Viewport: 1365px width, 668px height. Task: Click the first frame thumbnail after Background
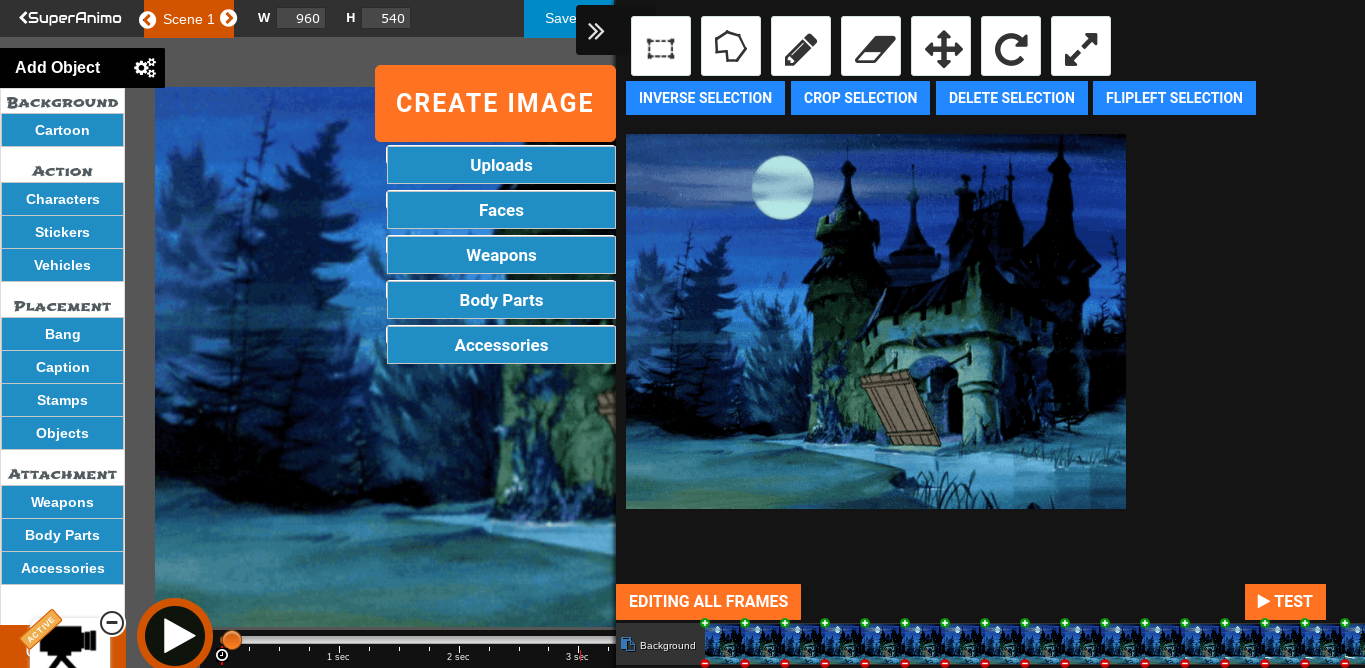click(x=724, y=644)
